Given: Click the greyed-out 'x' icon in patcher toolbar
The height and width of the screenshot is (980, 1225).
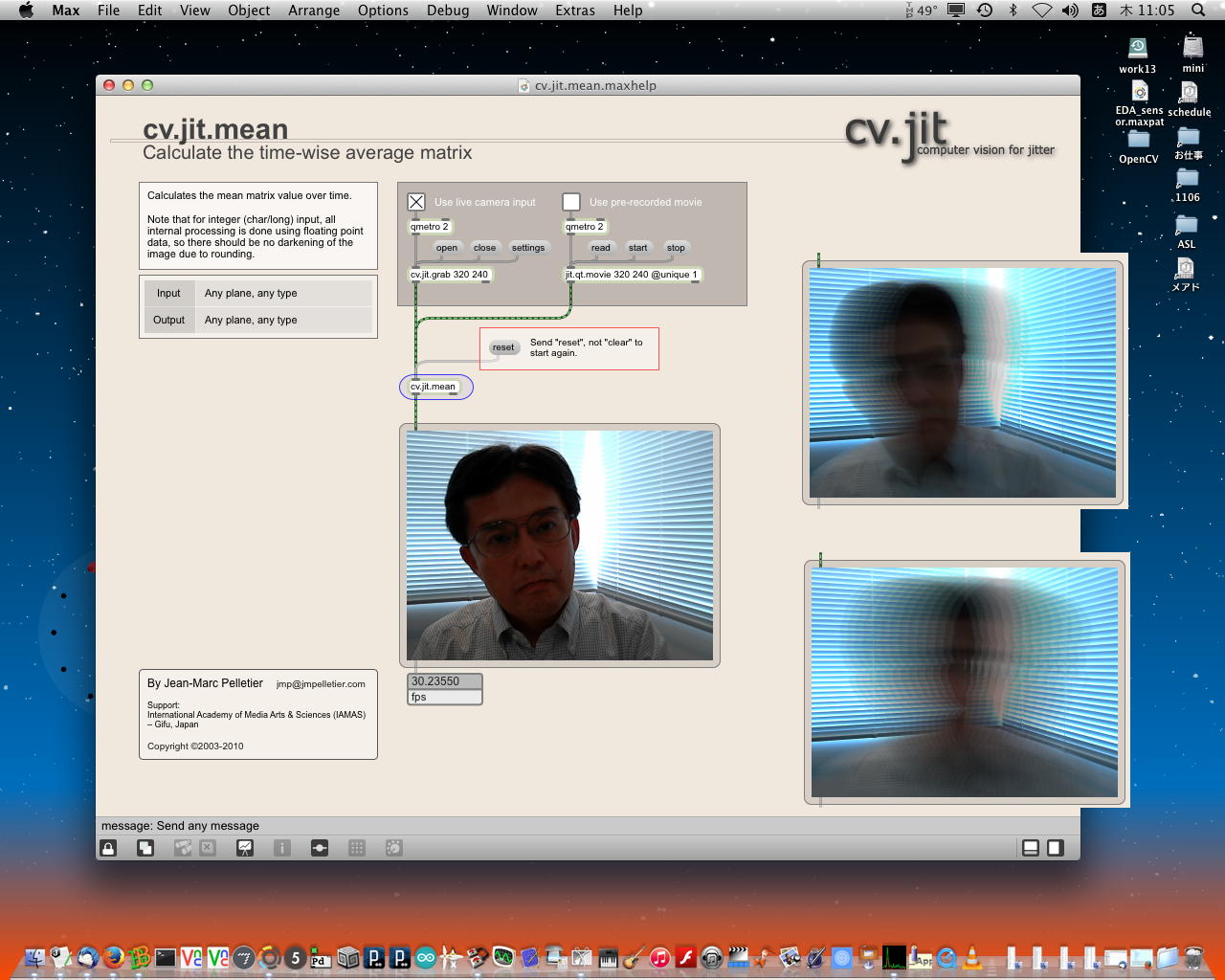Looking at the screenshot, I should pyautogui.click(x=208, y=848).
